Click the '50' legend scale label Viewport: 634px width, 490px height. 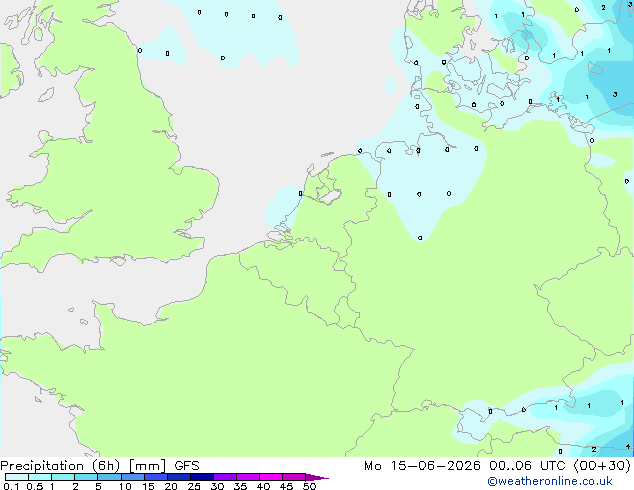[310, 486]
